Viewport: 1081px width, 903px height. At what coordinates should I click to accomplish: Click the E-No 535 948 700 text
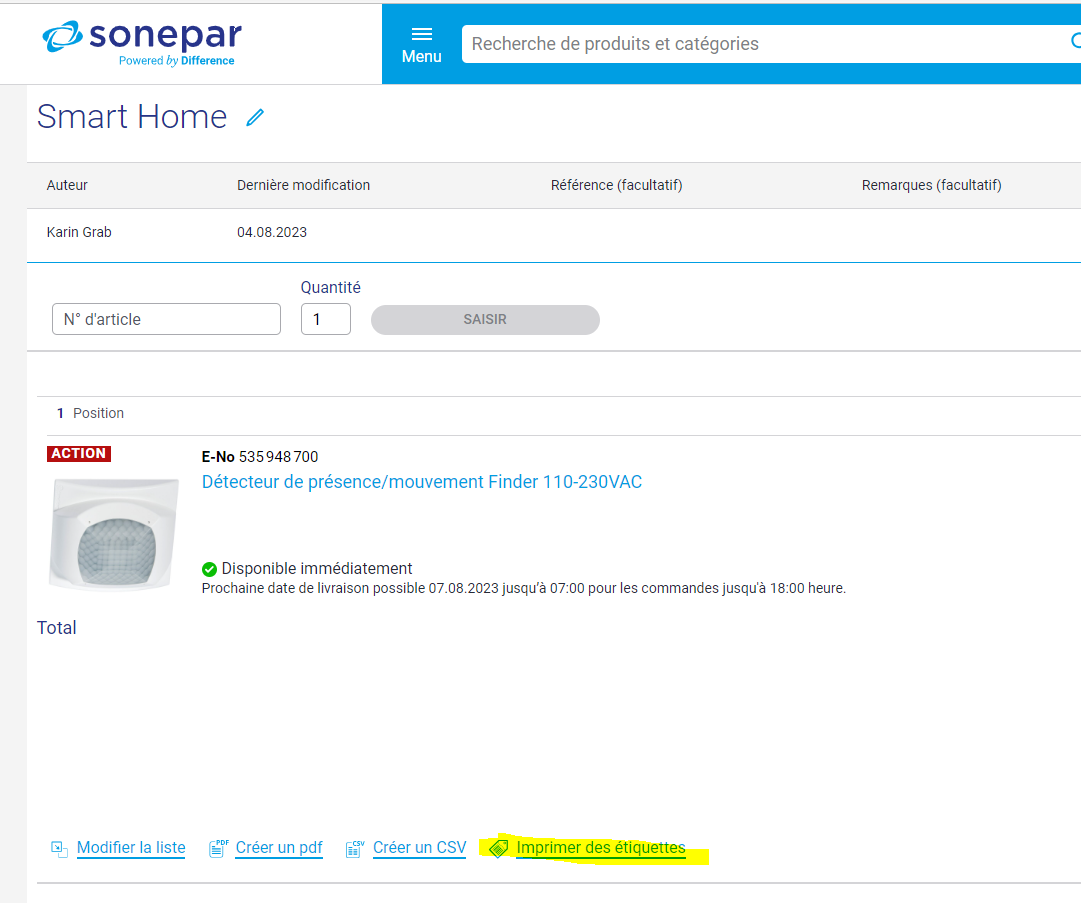260,457
